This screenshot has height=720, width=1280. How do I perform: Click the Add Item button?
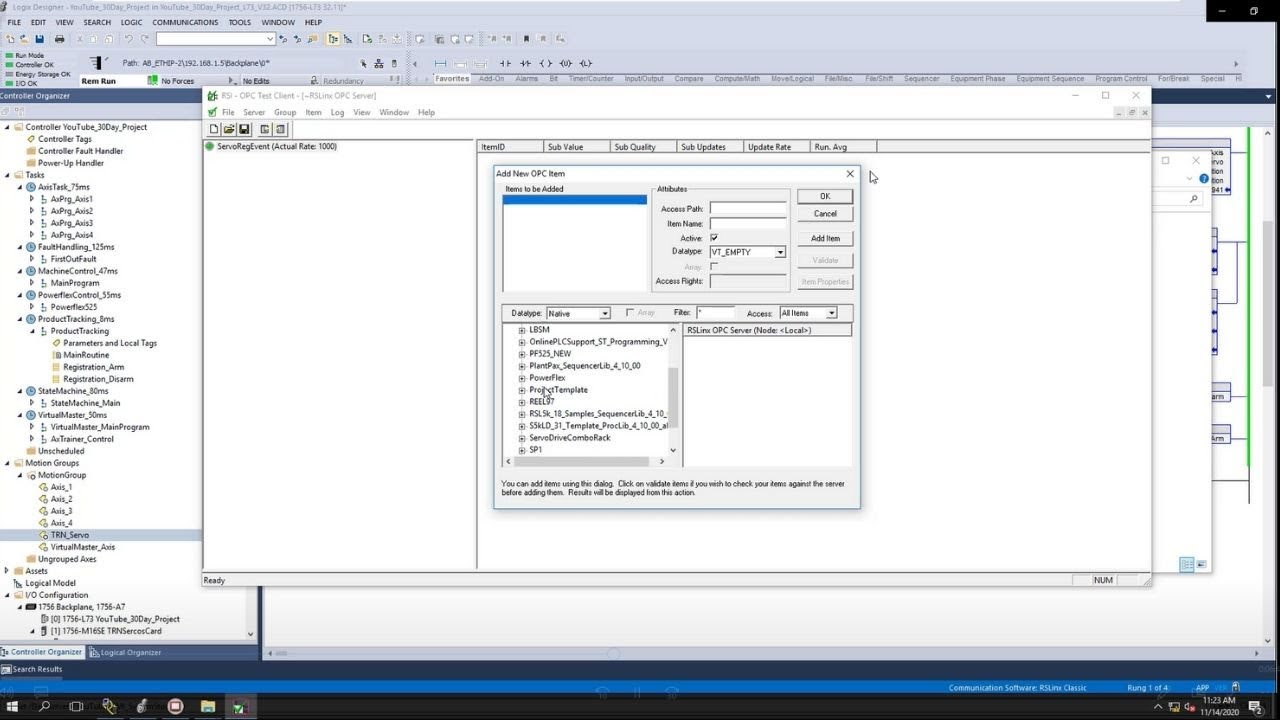(825, 238)
